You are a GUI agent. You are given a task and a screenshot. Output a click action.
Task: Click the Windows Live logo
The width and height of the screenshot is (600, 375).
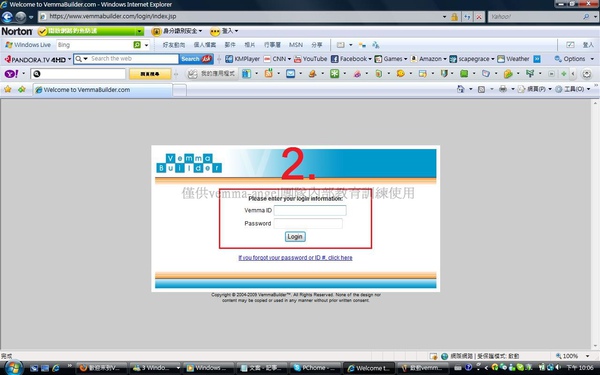[28, 45]
